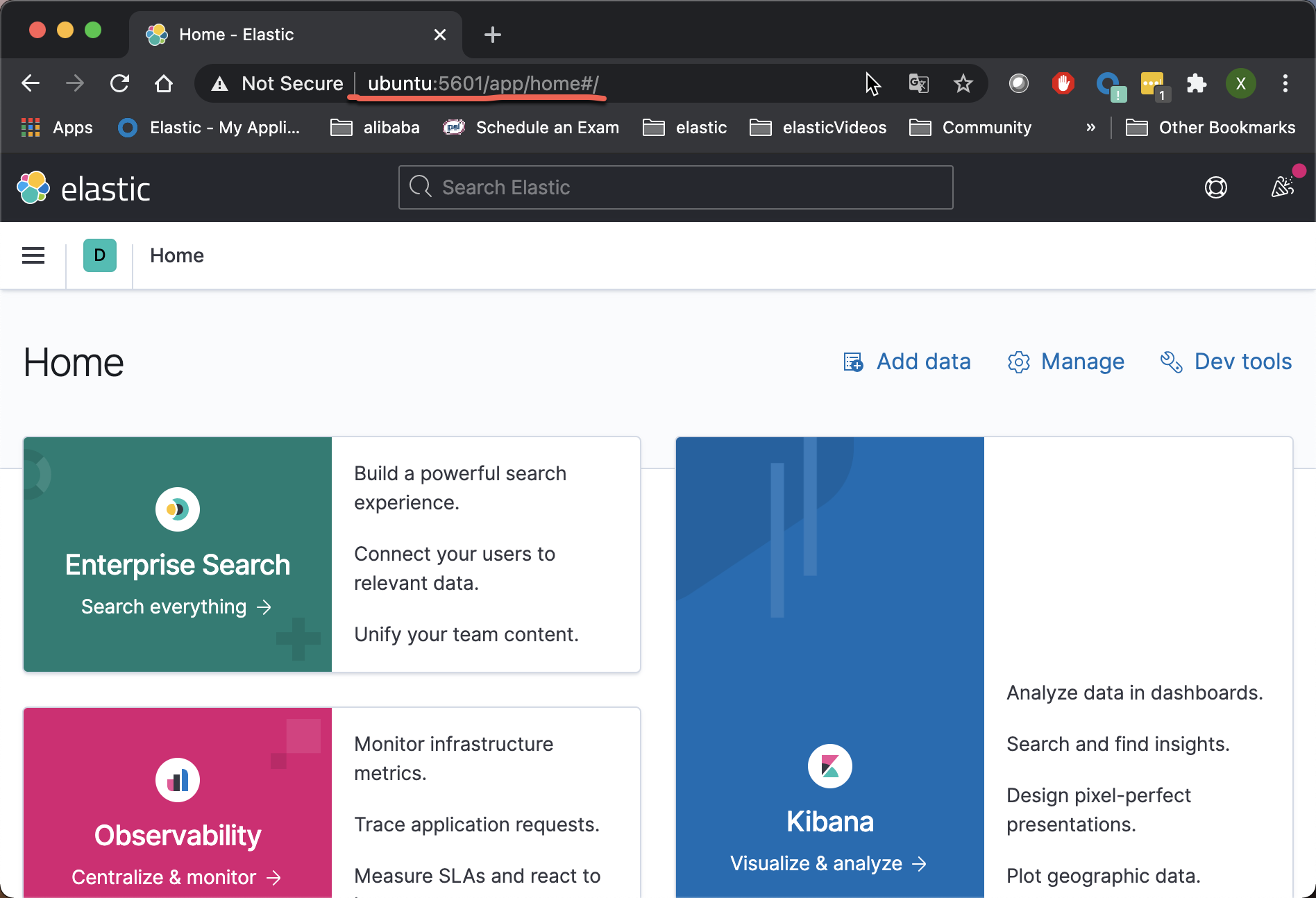Open the Community bookmarks folder
The width and height of the screenshot is (1316, 898).
[x=970, y=127]
